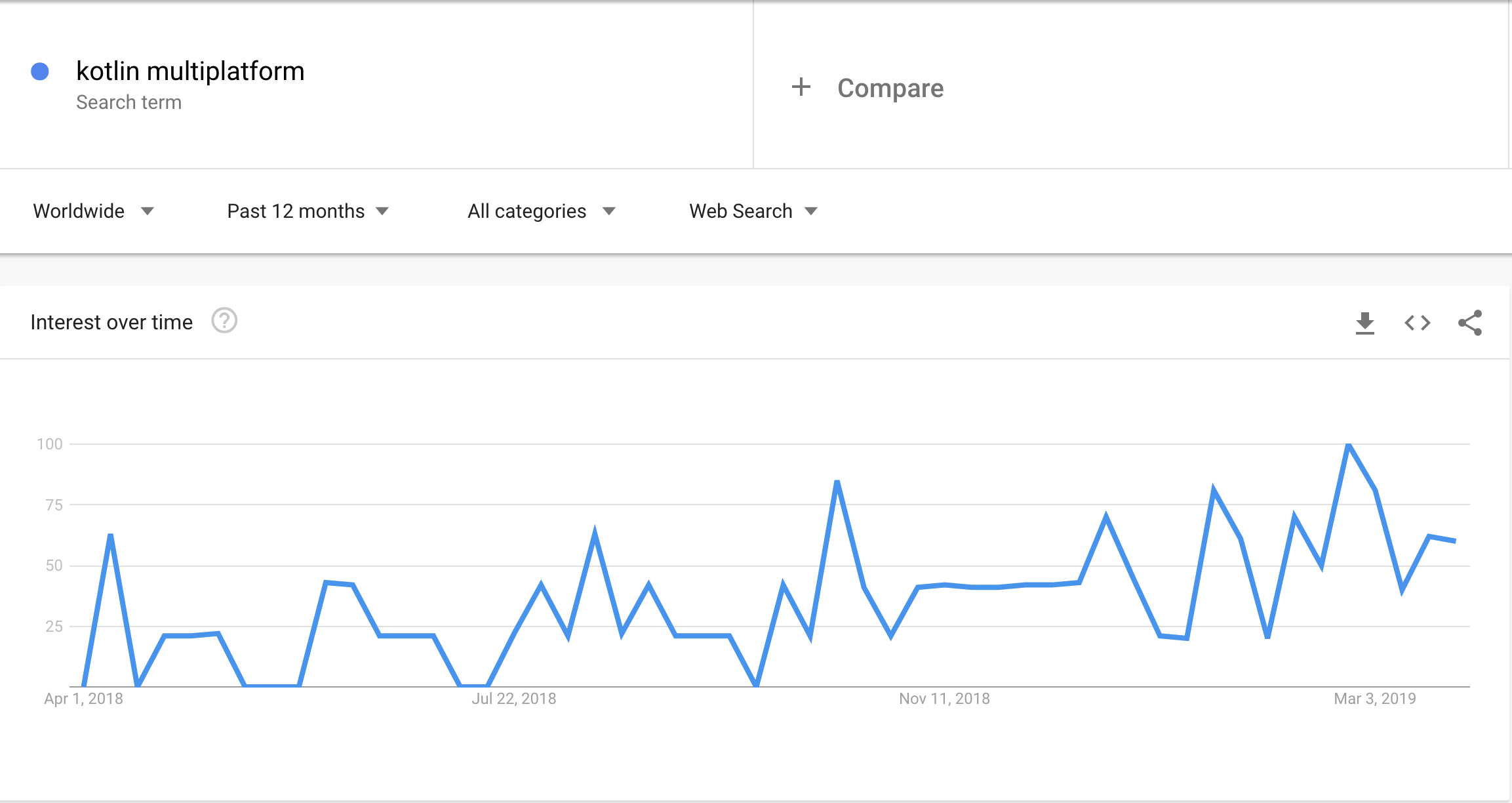Viewport: 1512px width, 803px height.
Task: Click the Mar 3, 2019 axis label
Action: (x=1375, y=699)
